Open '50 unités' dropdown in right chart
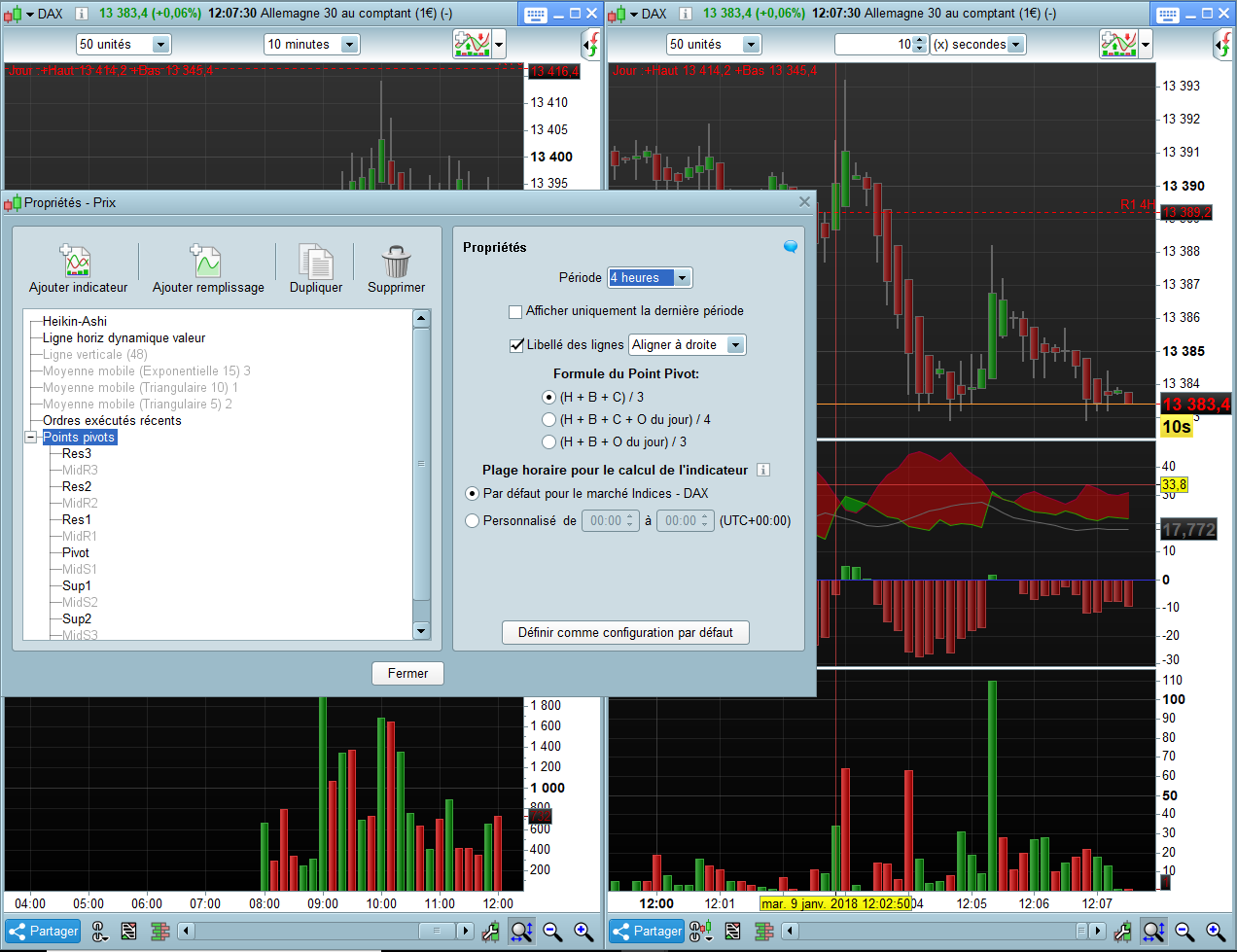 (x=713, y=44)
